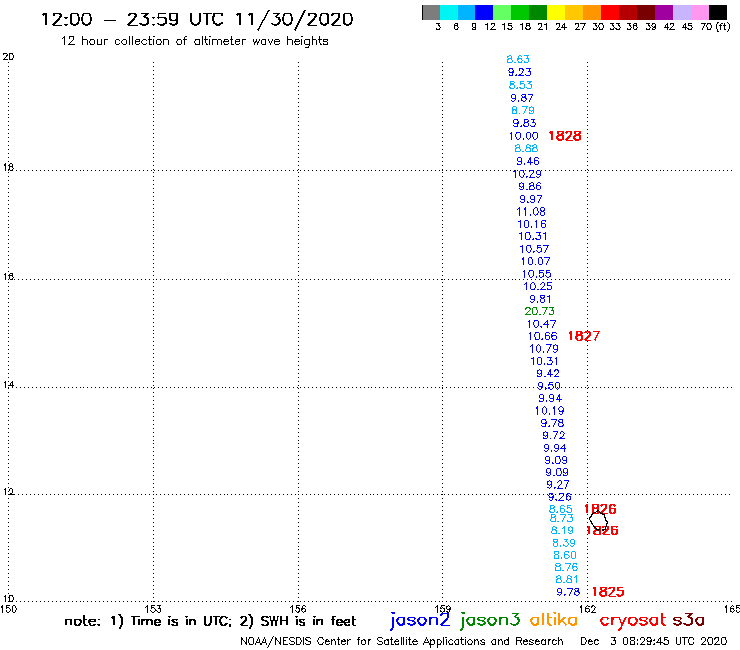Screen dimensions: 740x650
Task: Select the 8.53 wave height reading
Action: (521, 85)
